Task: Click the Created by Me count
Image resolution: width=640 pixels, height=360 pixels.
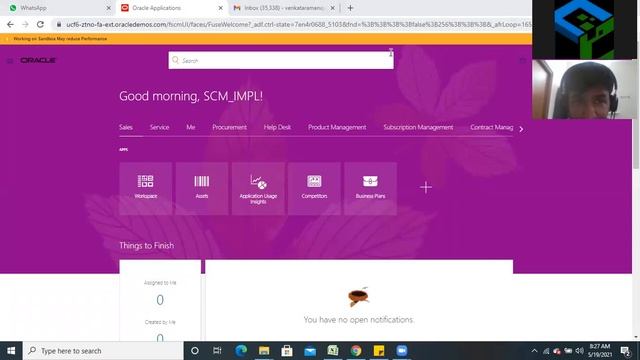Action: coord(160,337)
